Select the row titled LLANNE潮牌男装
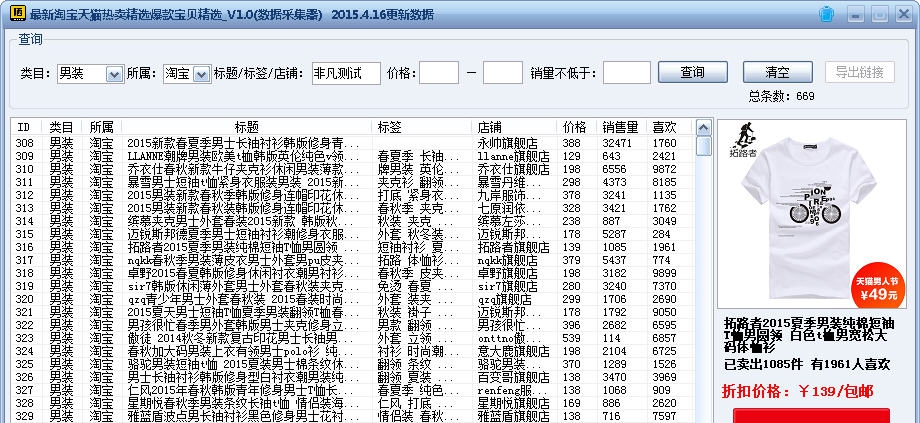 pyautogui.click(x=352, y=156)
